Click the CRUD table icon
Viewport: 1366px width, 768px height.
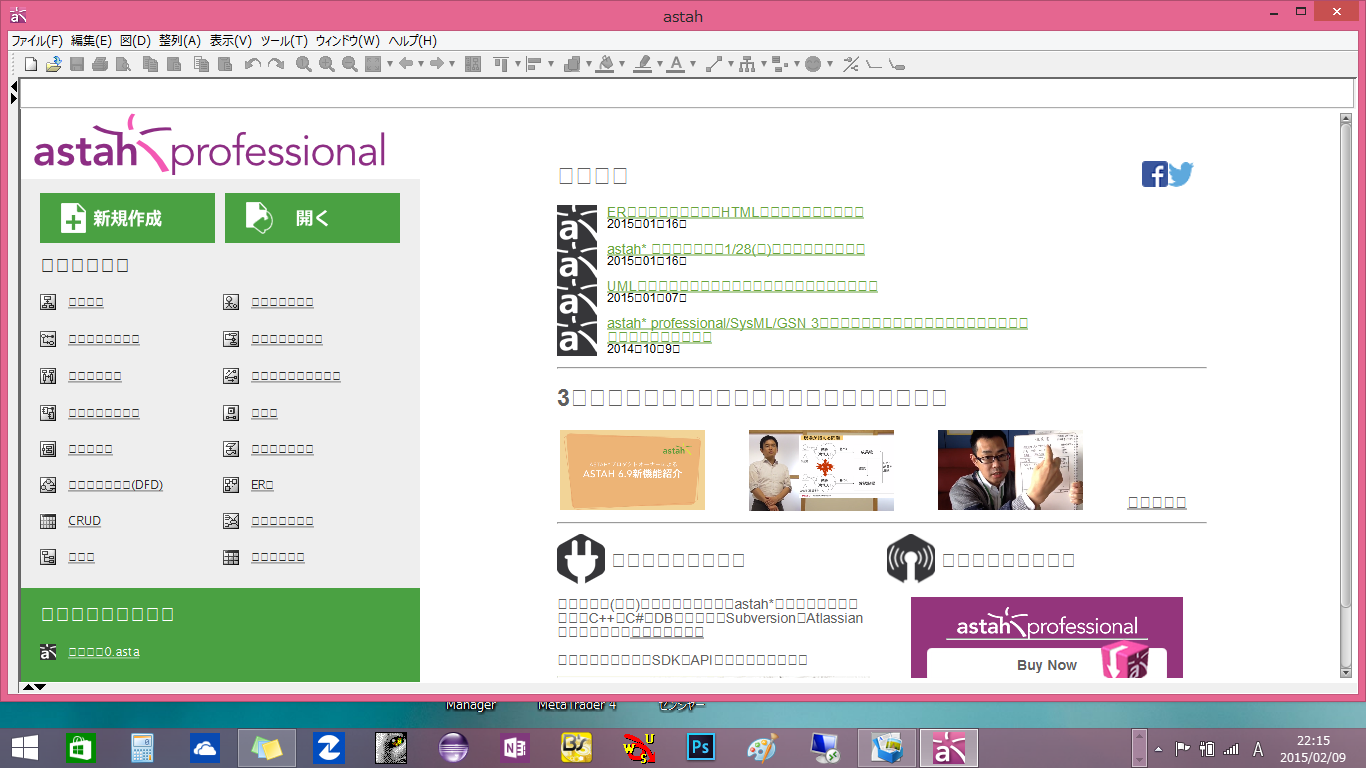coord(48,521)
